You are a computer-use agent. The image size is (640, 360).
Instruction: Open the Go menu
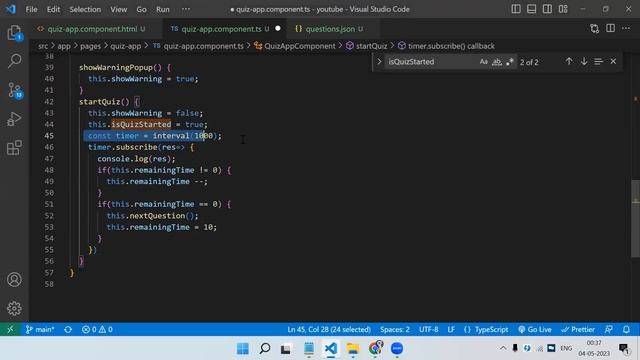click(141, 9)
